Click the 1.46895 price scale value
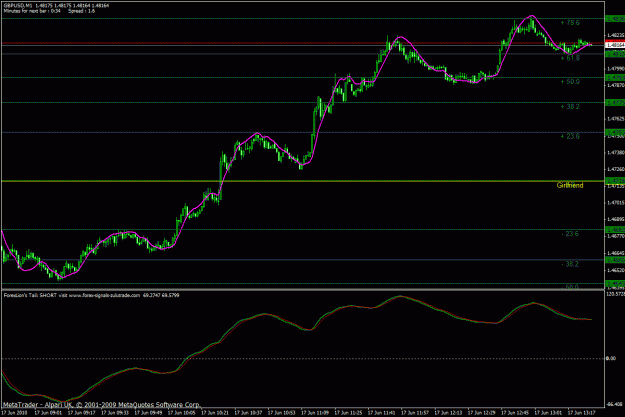This screenshot has width=625, height=417. (x=616, y=219)
